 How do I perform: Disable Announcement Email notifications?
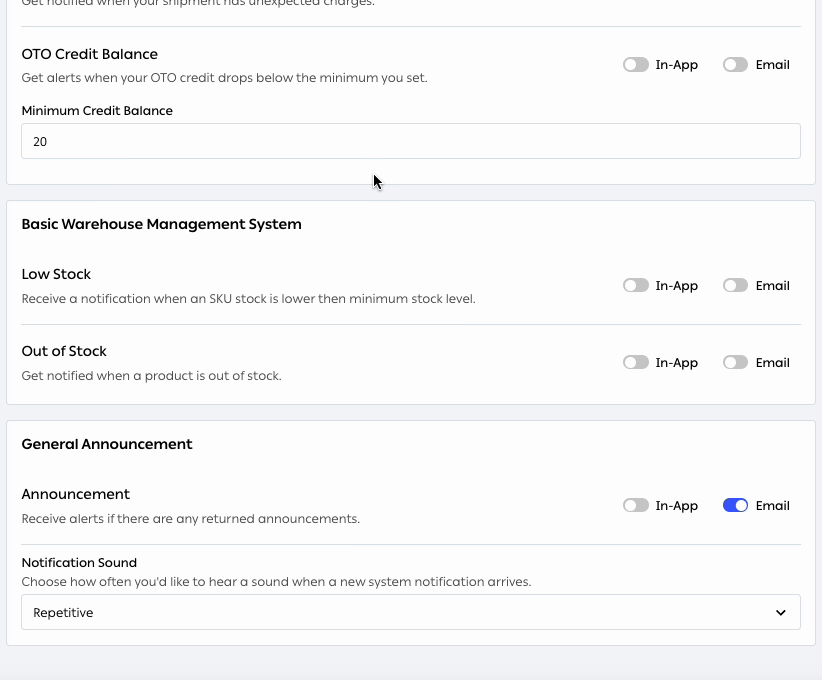tap(736, 505)
